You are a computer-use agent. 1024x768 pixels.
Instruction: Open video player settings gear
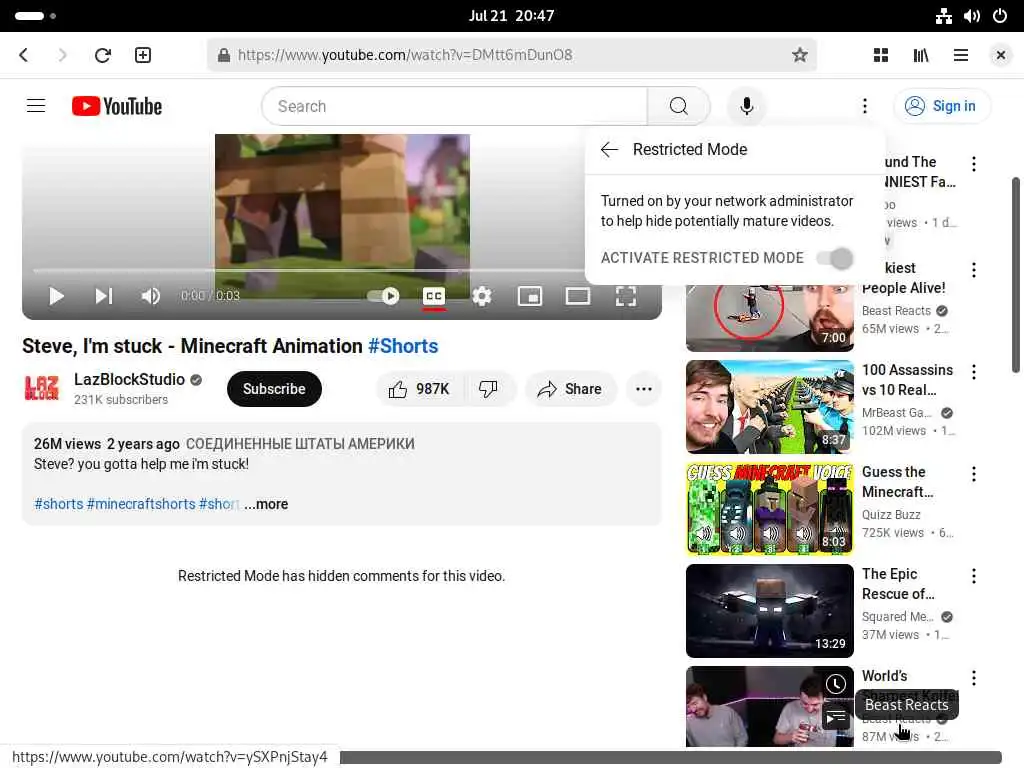tap(481, 296)
